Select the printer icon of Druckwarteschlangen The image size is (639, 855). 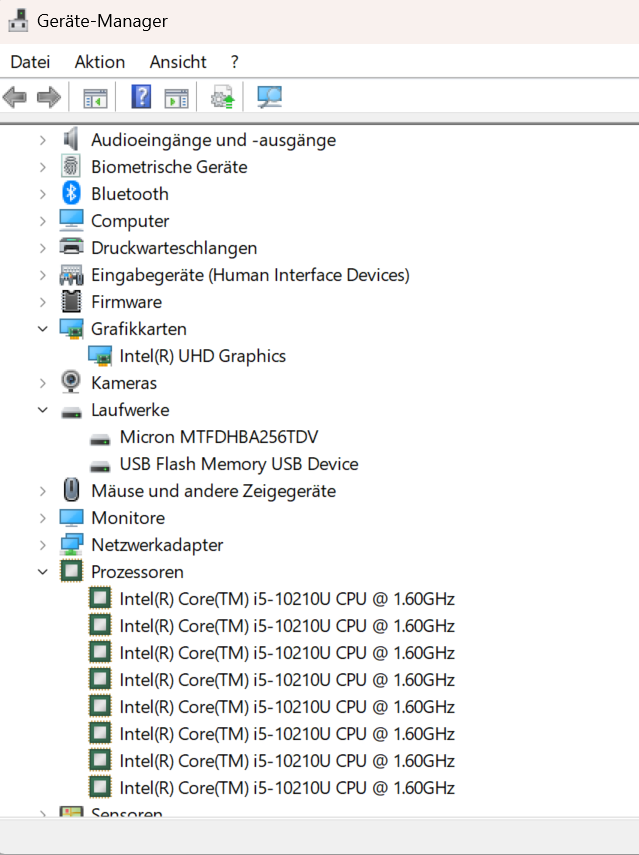[71, 248]
